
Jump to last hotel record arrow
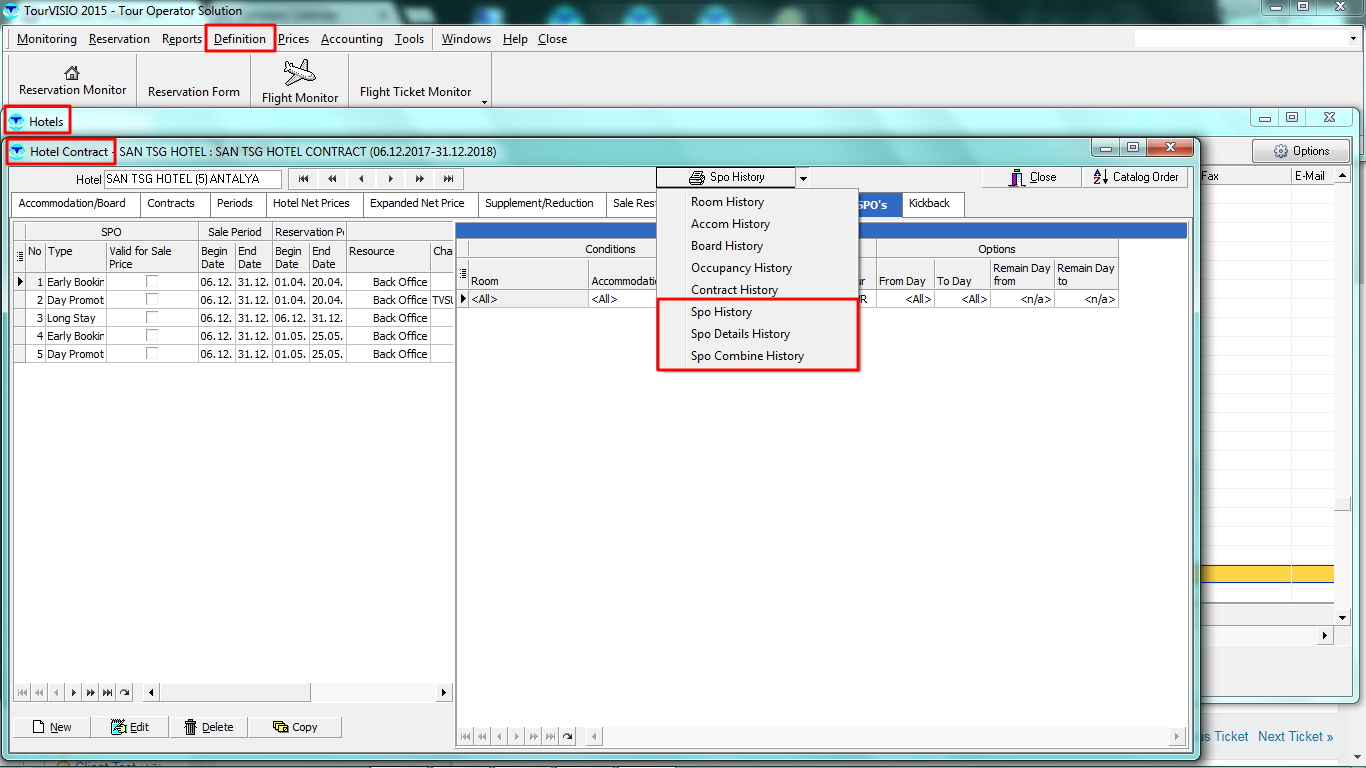(x=449, y=179)
